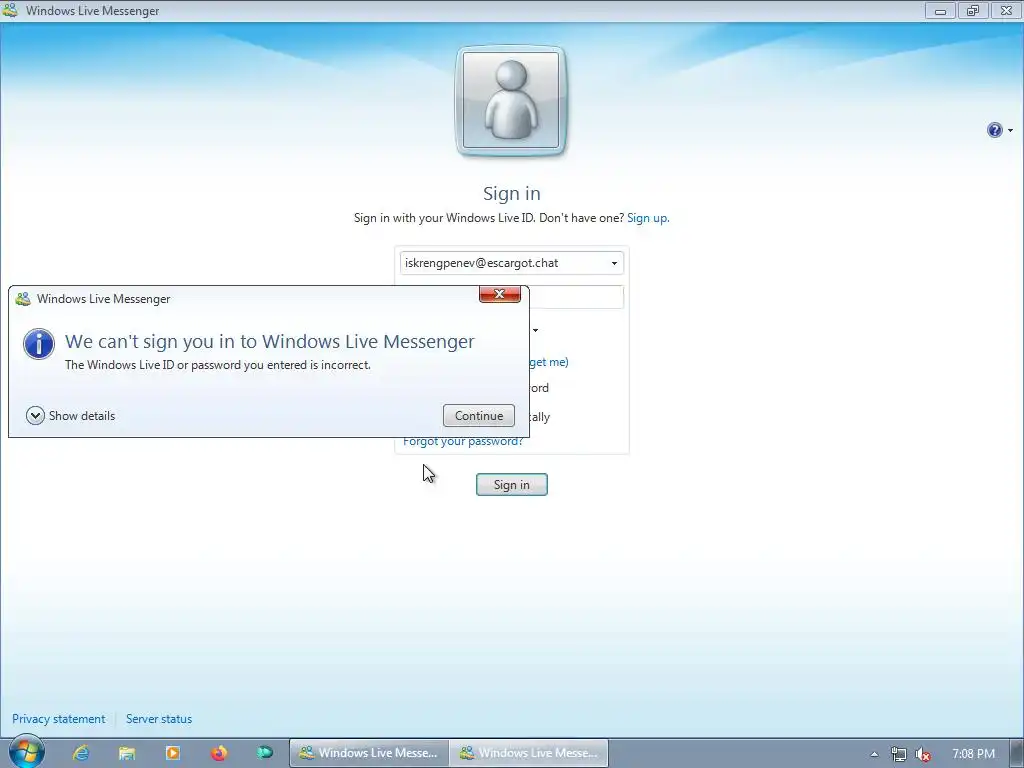Expand the help menu dropdown arrow
1024x768 pixels.
click(1010, 130)
